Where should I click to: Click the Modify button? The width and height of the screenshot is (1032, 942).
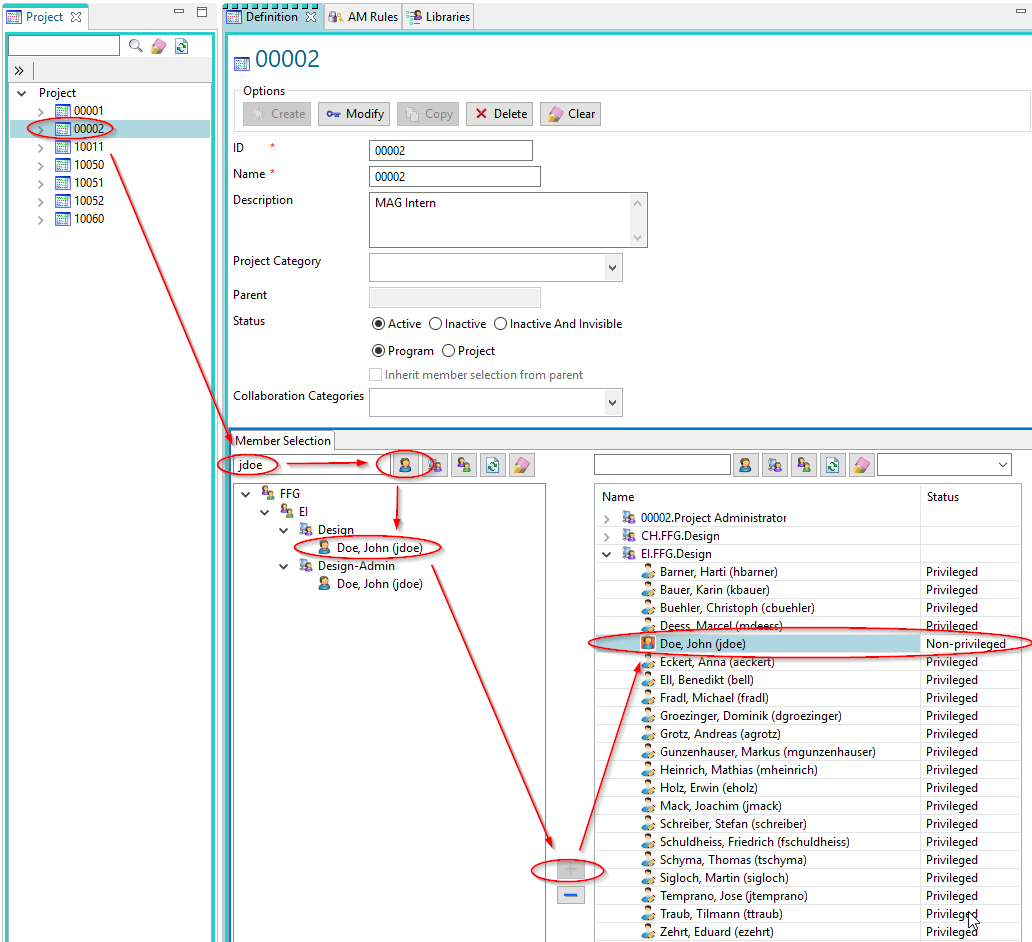[x=354, y=114]
